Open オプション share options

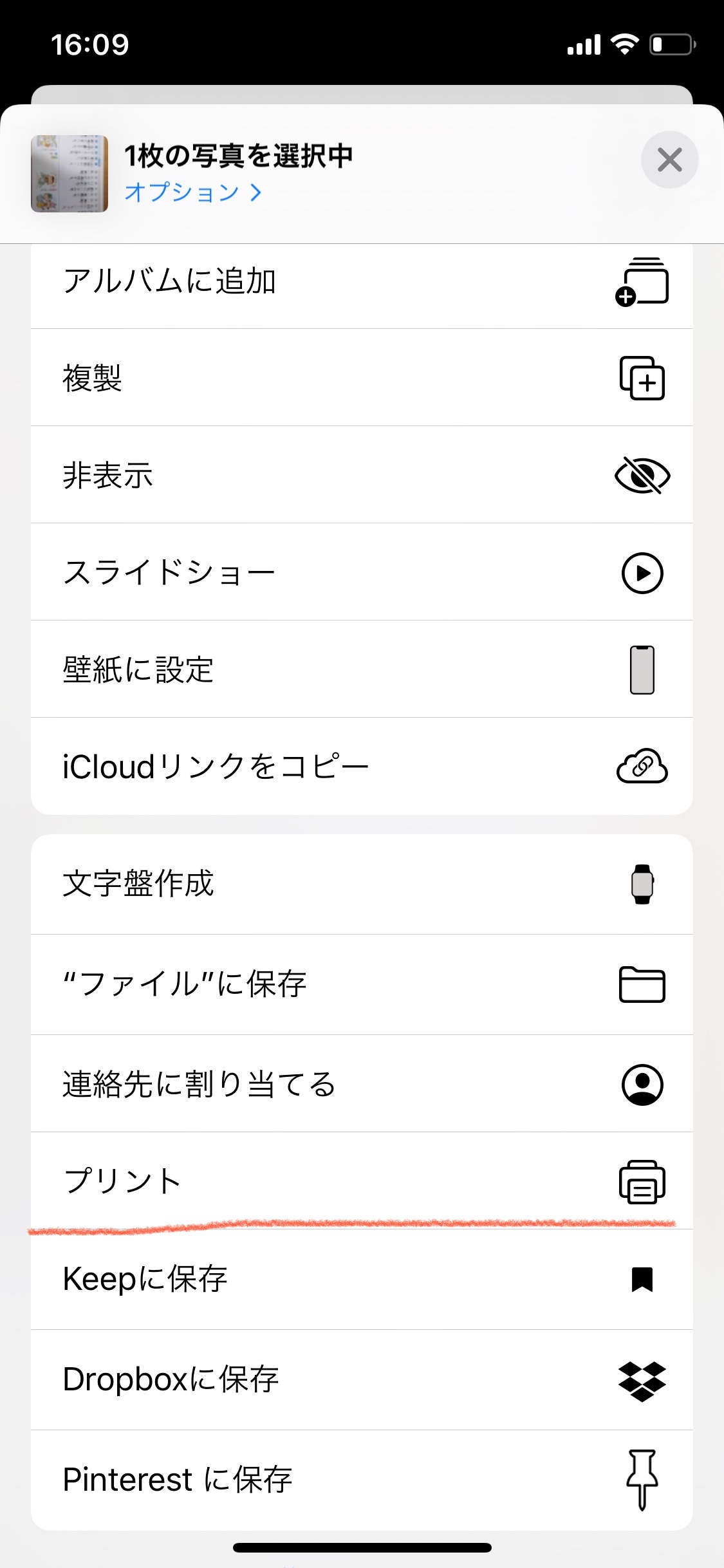coord(193,192)
